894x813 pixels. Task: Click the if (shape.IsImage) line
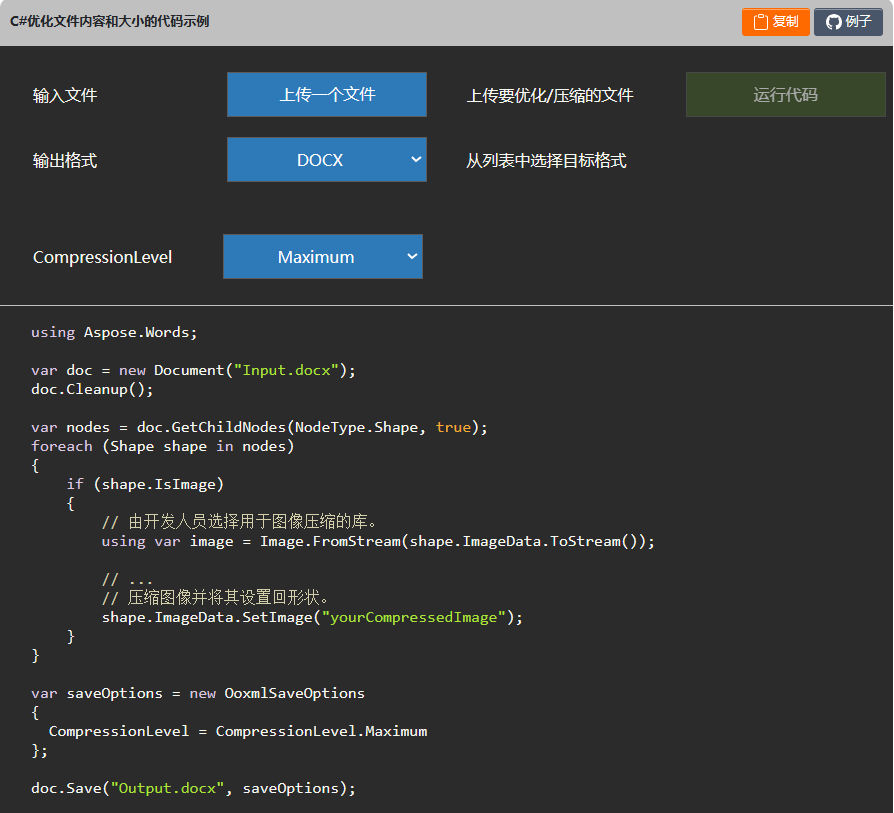pyautogui.click(x=145, y=485)
